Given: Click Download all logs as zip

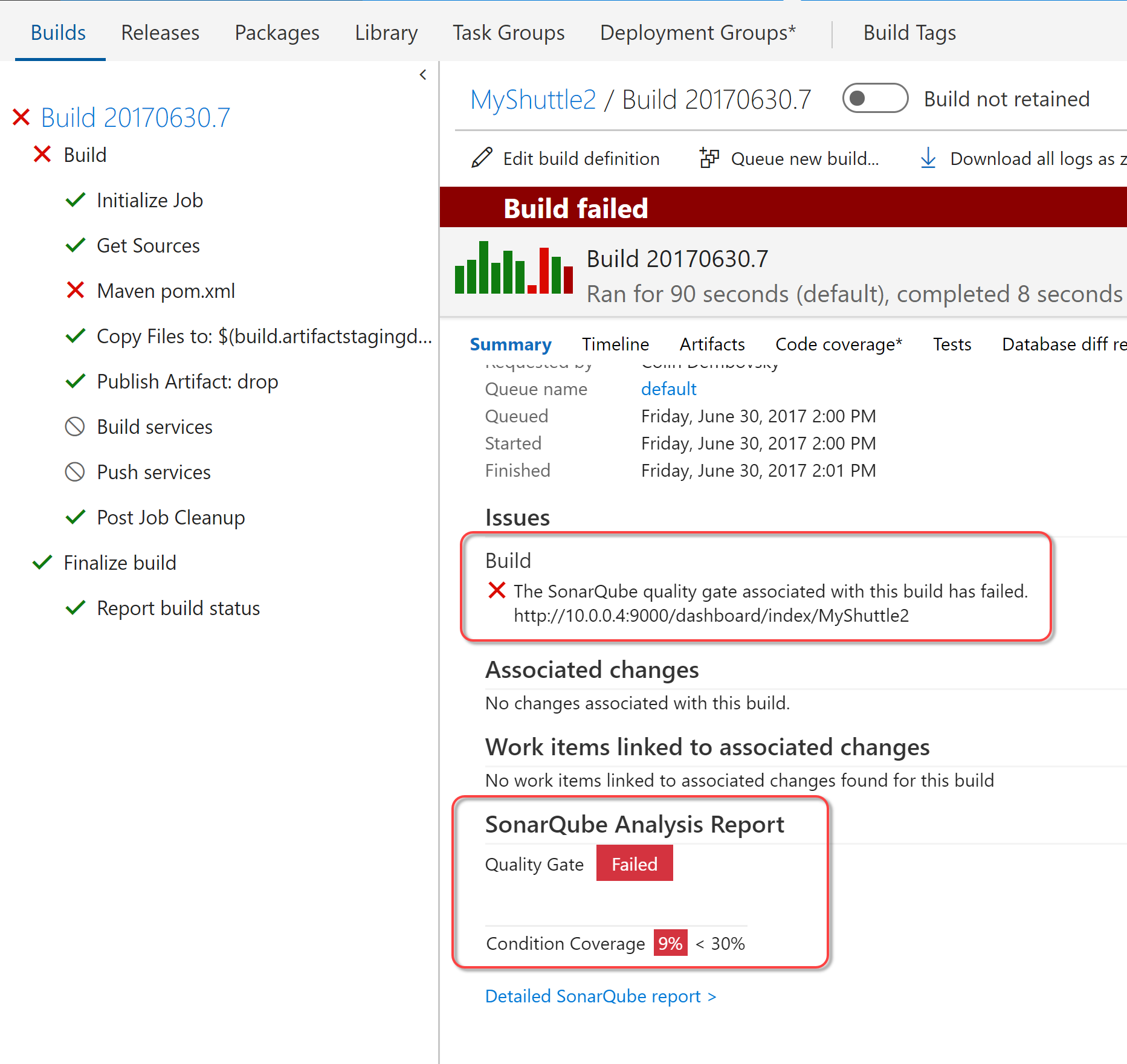Looking at the screenshot, I should pos(1038,159).
